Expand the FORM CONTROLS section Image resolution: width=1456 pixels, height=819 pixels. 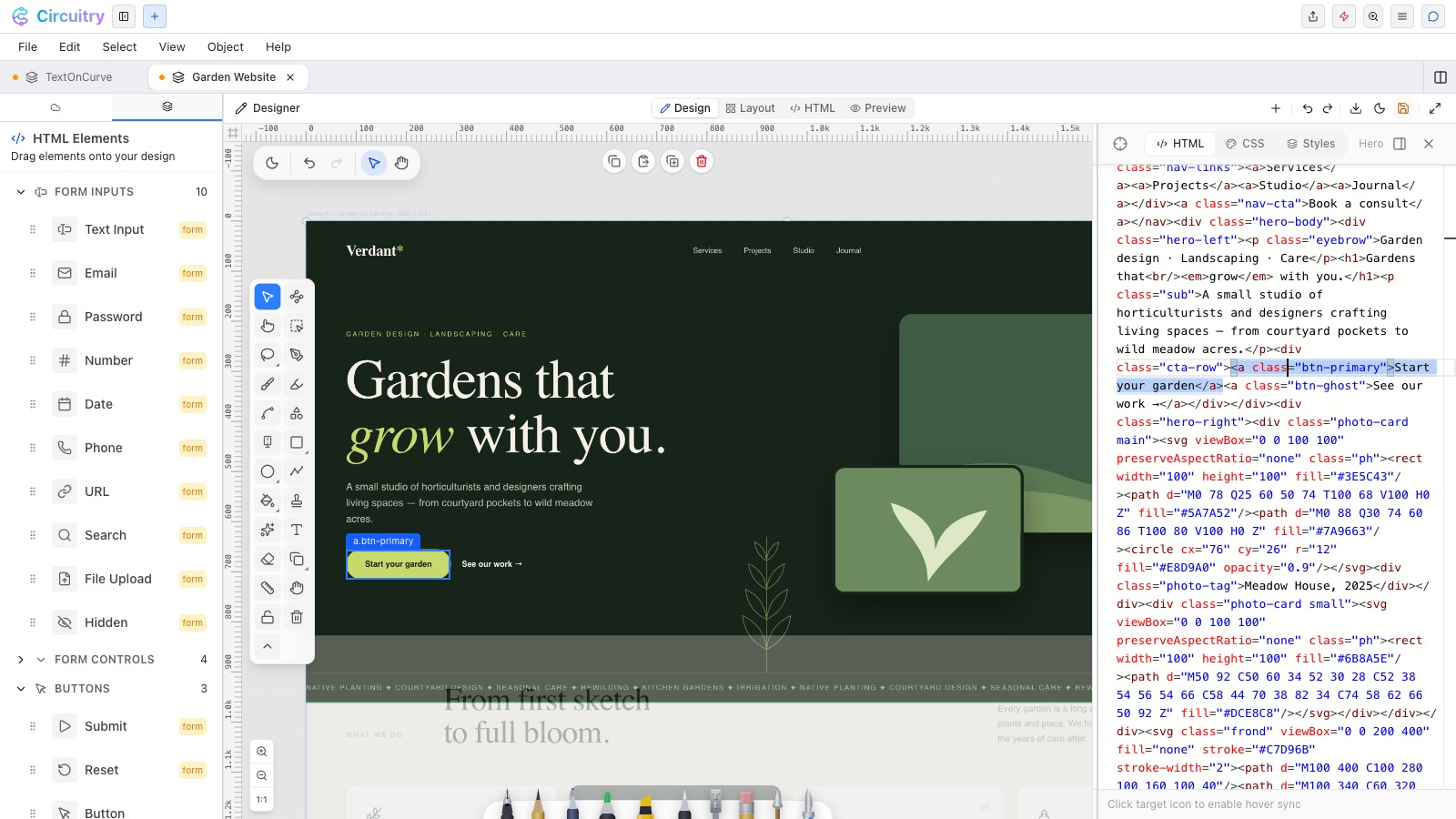click(x=21, y=660)
